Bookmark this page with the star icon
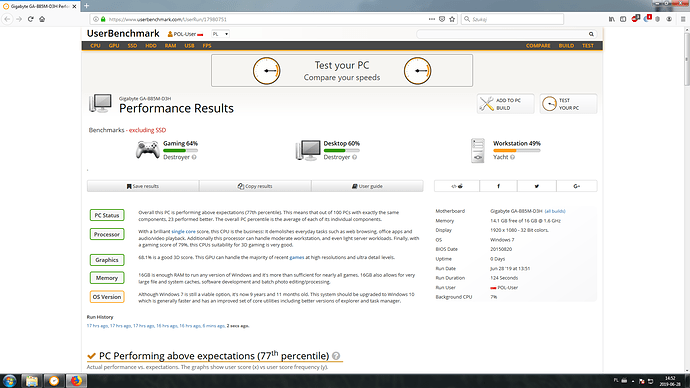 (x=452, y=19)
